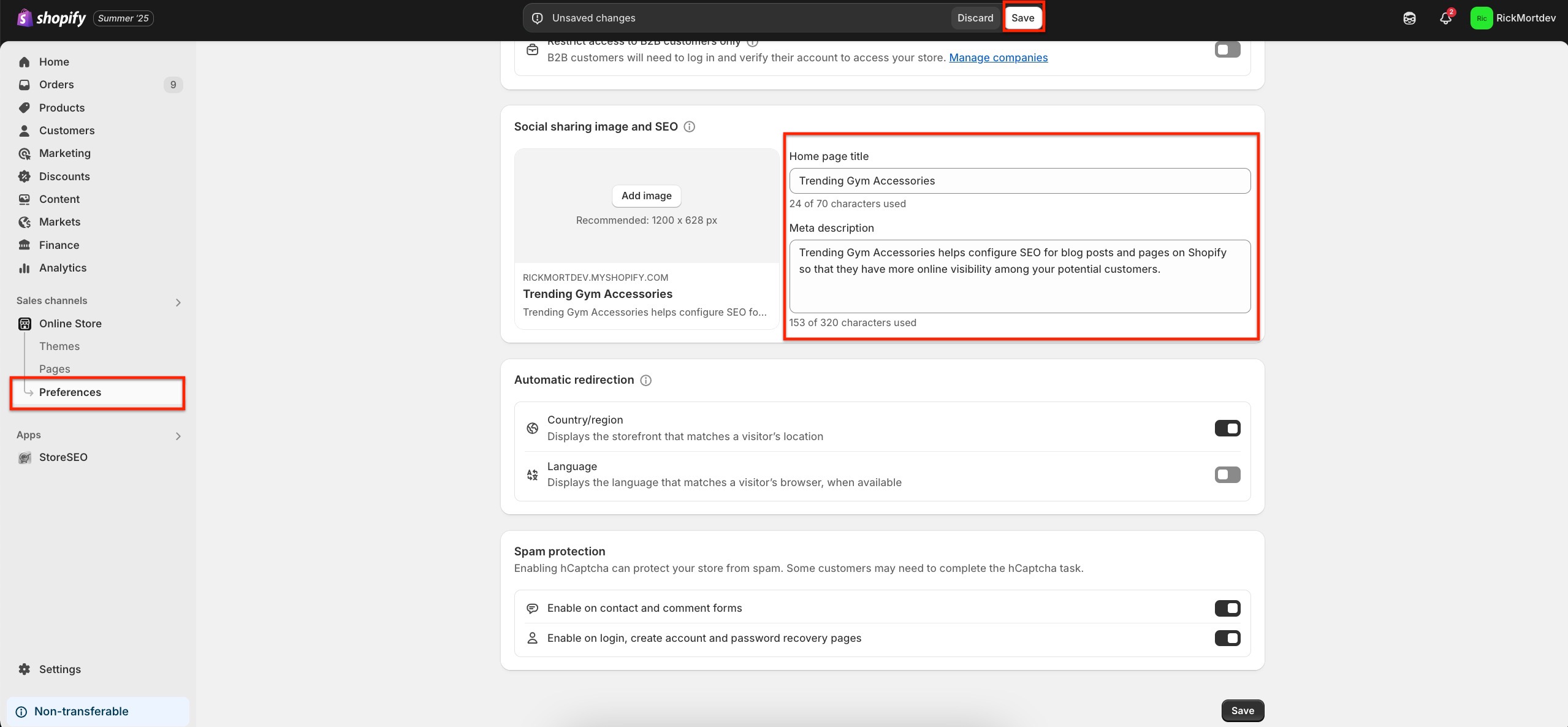Click the Markets globe icon
This screenshot has height=727, width=1568.
25,222
